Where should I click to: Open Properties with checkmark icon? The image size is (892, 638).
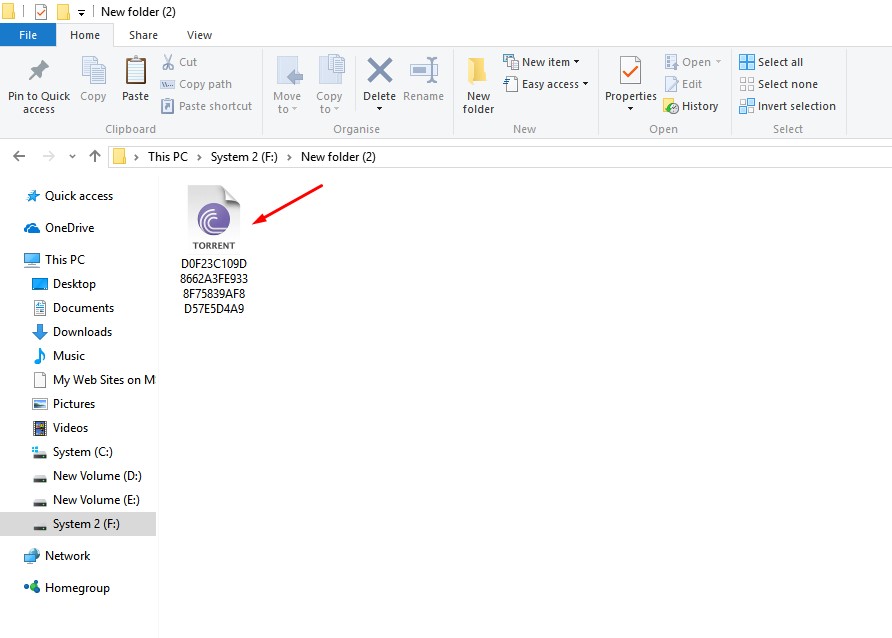pyautogui.click(x=630, y=73)
